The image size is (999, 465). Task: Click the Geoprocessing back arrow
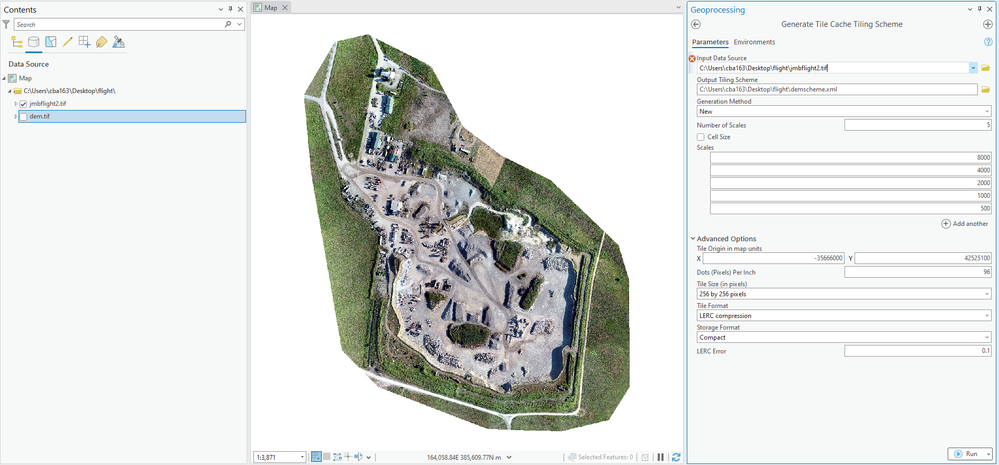(x=696, y=24)
